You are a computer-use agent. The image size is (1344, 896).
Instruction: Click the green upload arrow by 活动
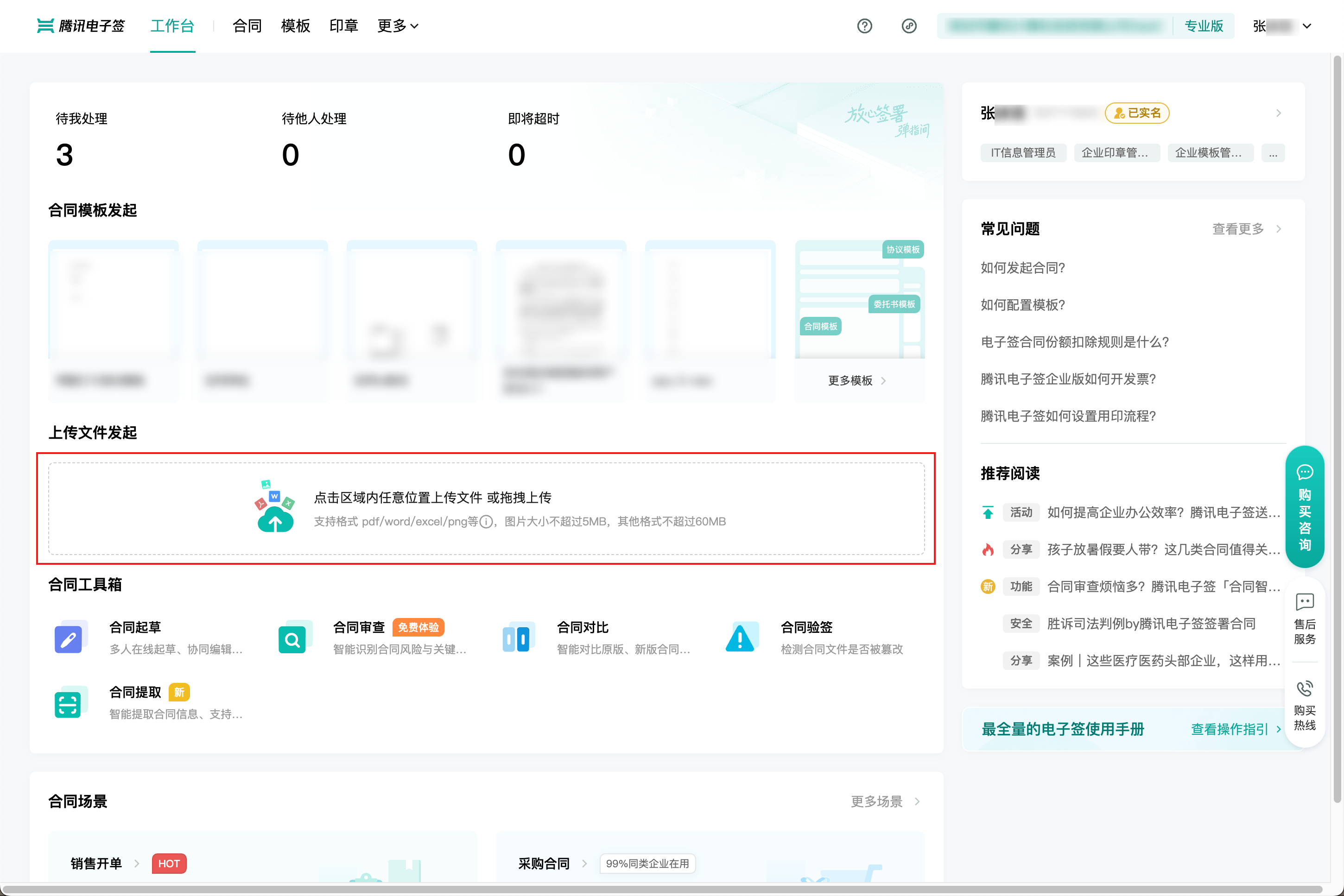click(988, 512)
